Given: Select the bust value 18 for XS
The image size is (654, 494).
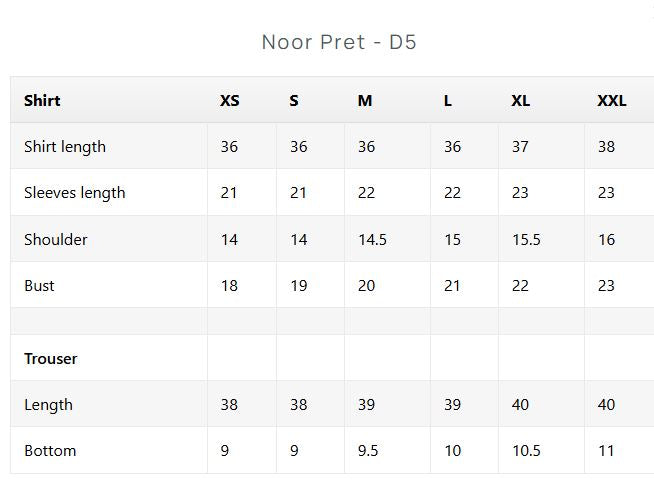Looking at the screenshot, I should point(229,286).
